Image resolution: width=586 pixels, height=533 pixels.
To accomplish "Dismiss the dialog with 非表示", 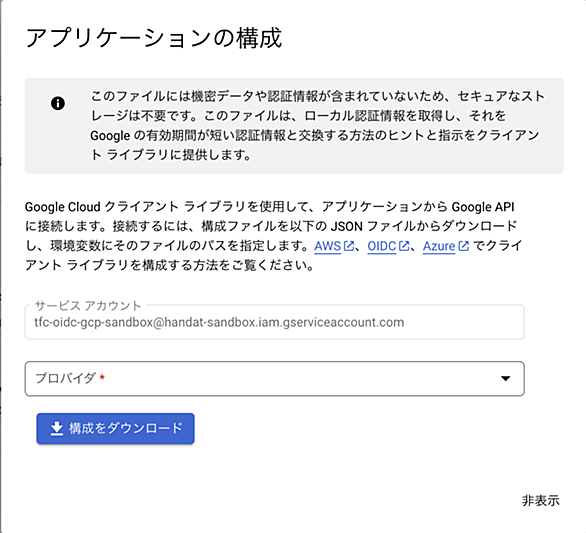I will (x=540, y=500).
